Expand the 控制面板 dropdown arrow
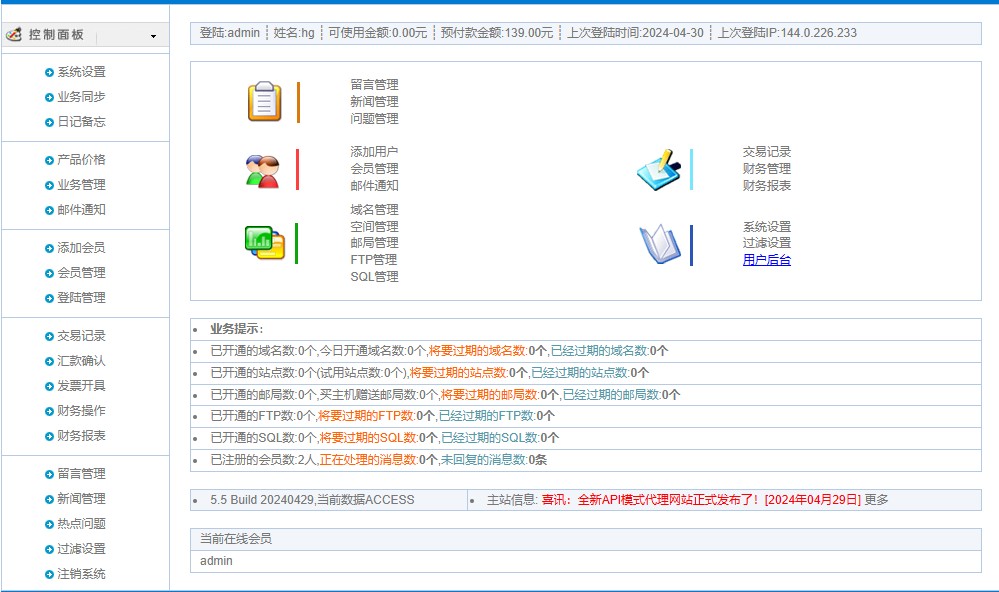The height and width of the screenshot is (592, 999). pos(155,34)
